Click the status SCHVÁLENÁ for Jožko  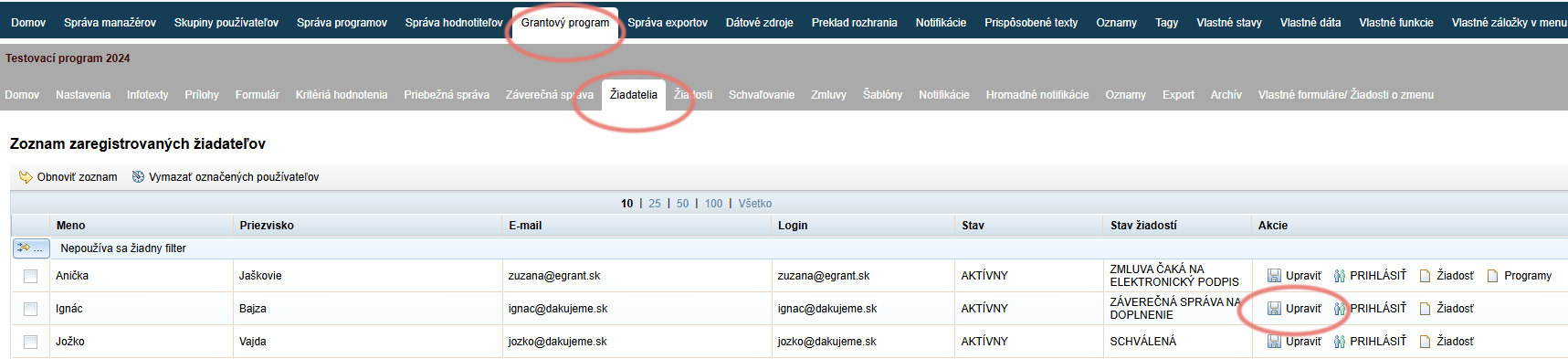(1143, 342)
